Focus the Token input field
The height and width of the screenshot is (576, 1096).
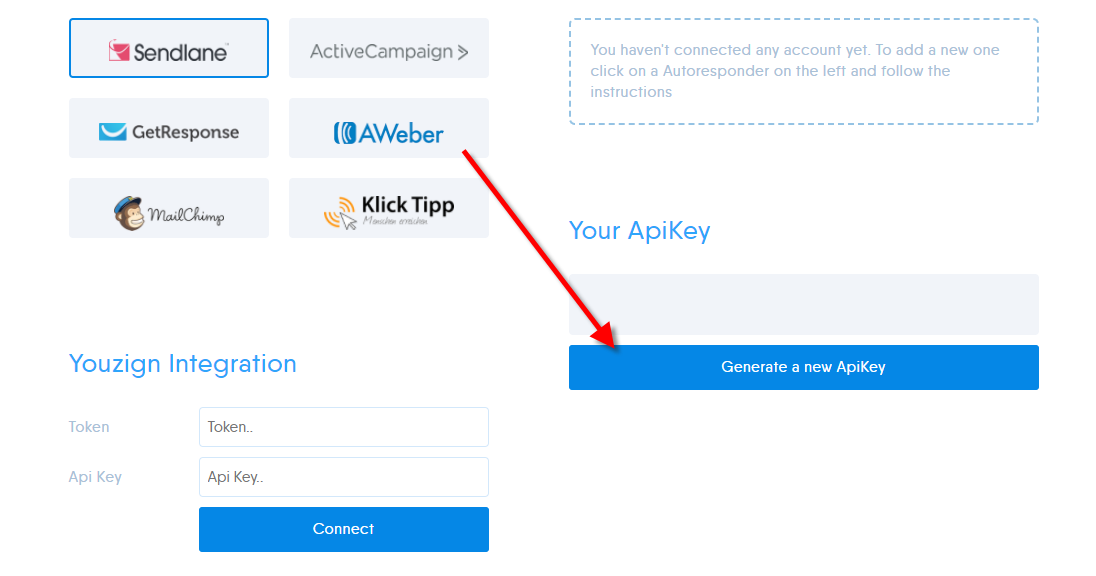[x=344, y=427]
